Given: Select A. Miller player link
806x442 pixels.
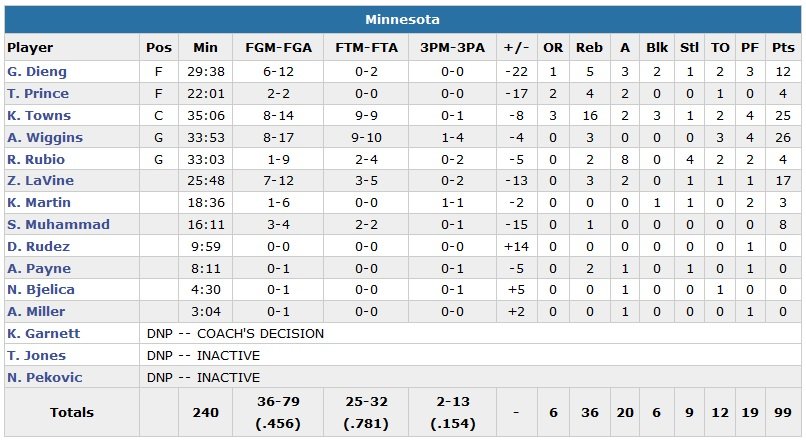Looking at the screenshot, I should point(34,311).
